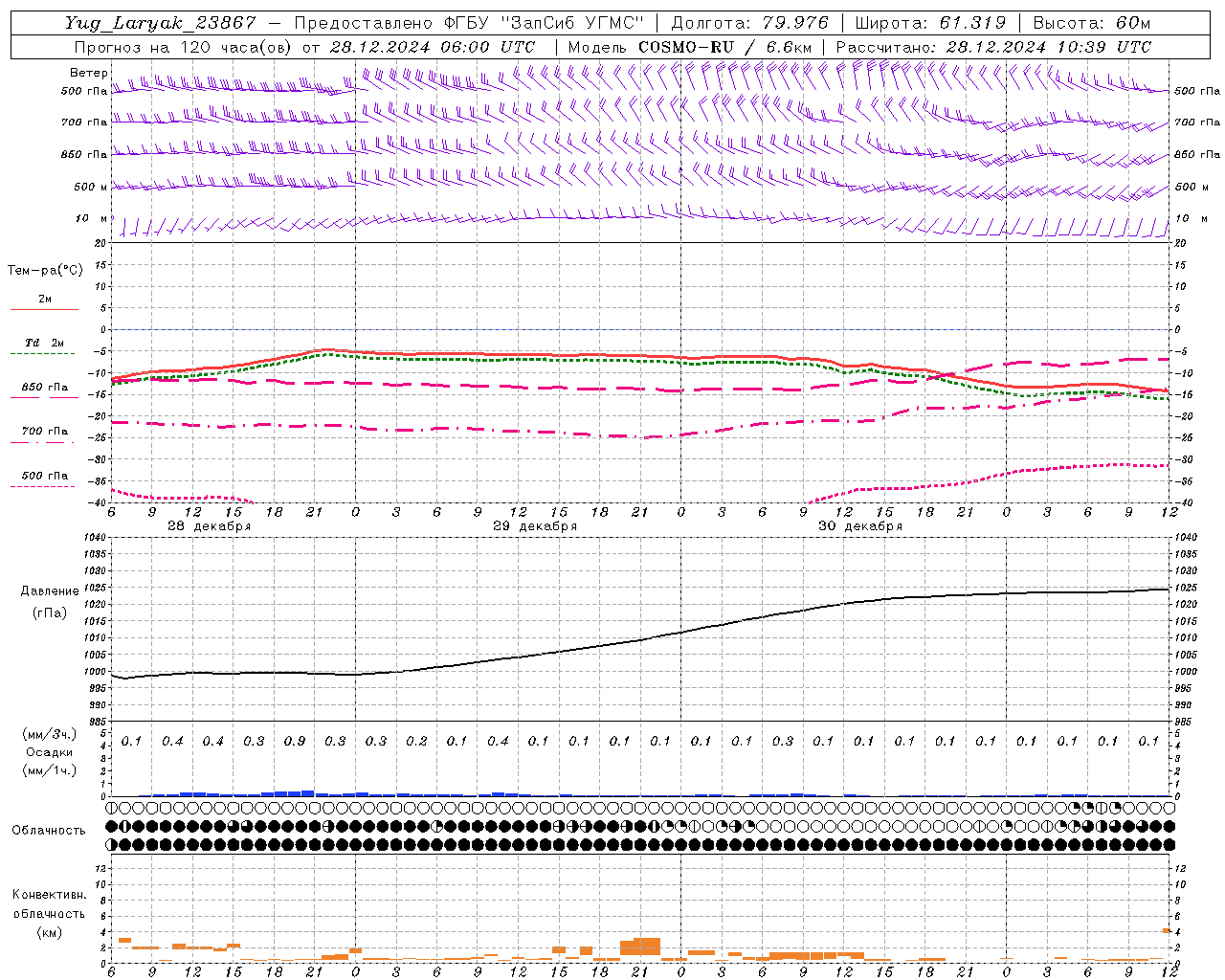The height and width of the screenshot is (980, 1225).
Task: Select the 2м temperature legend entry
Action: 45,300
